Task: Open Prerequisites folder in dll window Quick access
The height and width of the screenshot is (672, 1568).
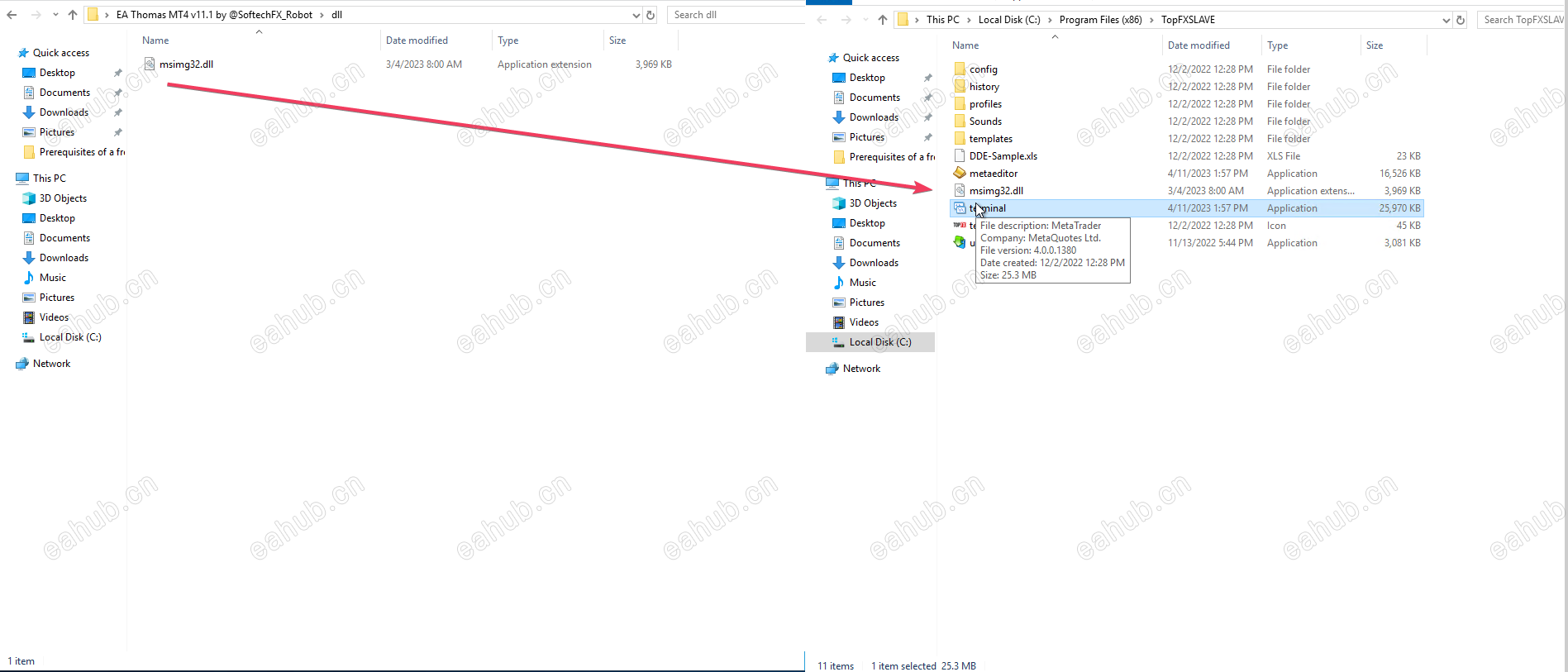Action: [x=82, y=152]
